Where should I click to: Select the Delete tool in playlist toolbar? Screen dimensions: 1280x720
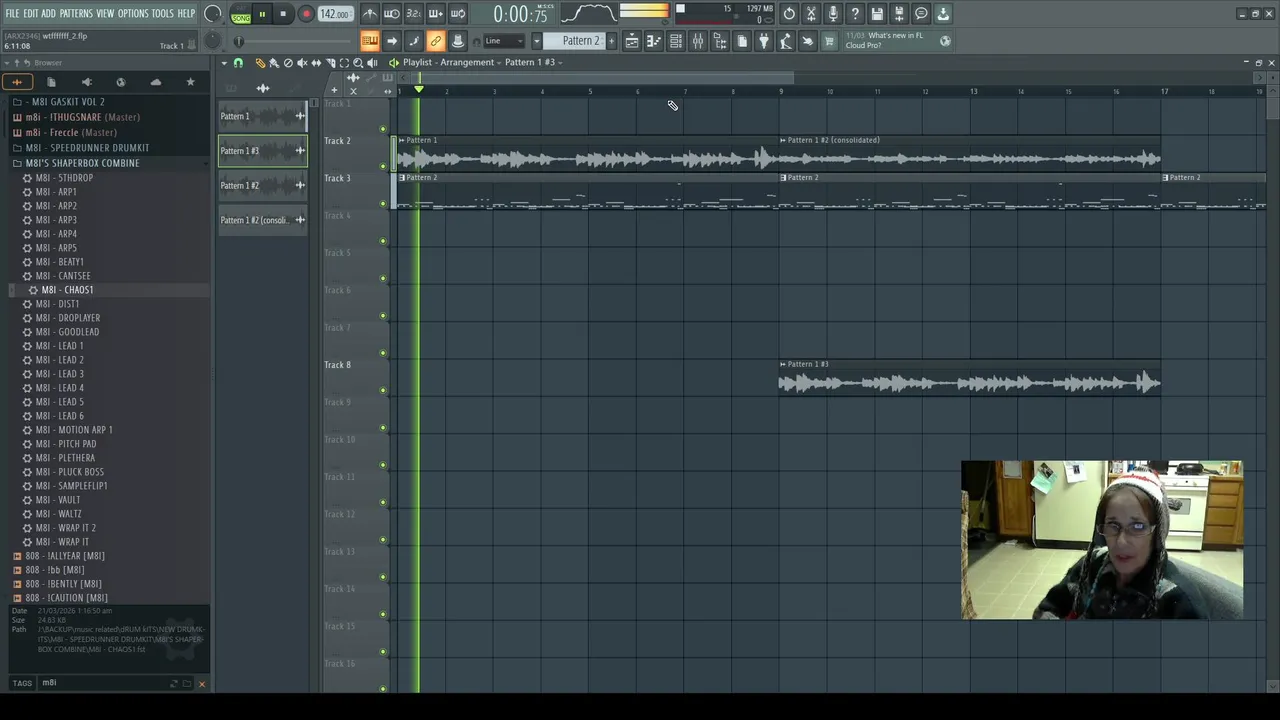[x=288, y=62]
